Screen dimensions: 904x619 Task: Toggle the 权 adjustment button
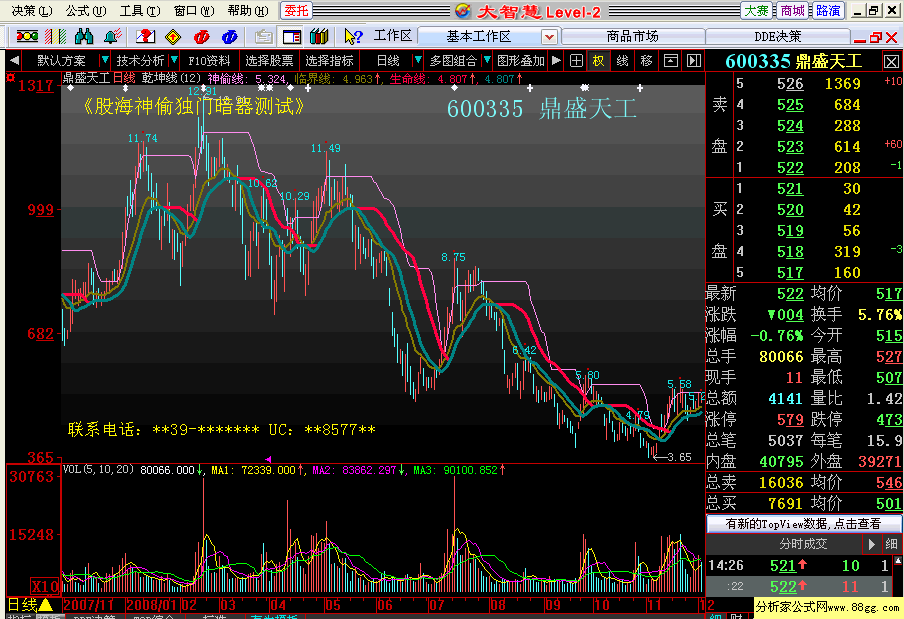click(x=598, y=61)
